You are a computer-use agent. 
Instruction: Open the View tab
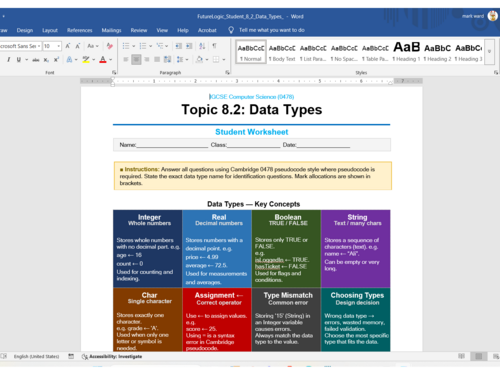coord(162,30)
